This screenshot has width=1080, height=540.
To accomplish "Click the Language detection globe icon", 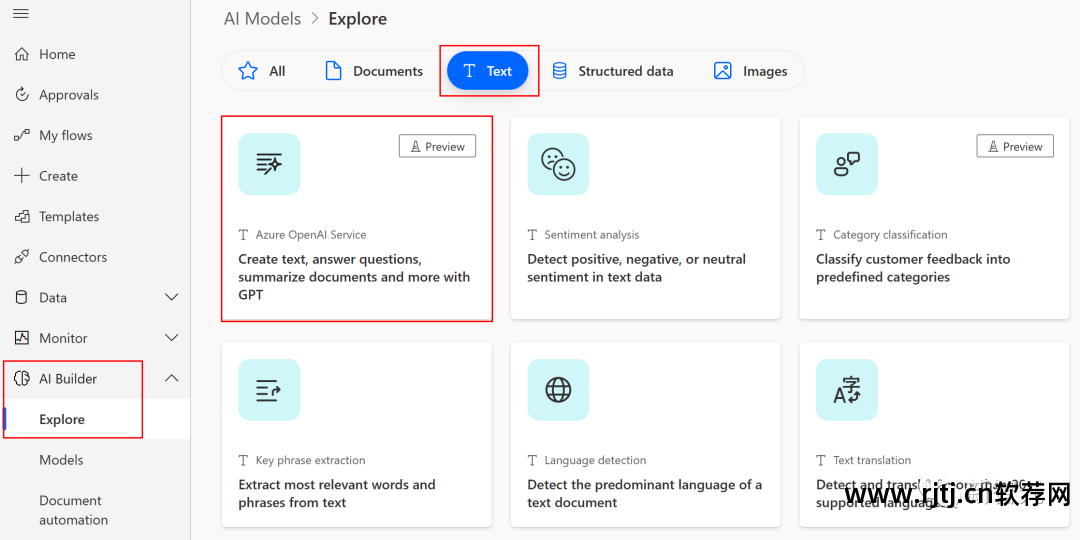I will pyautogui.click(x=558, y=390).
